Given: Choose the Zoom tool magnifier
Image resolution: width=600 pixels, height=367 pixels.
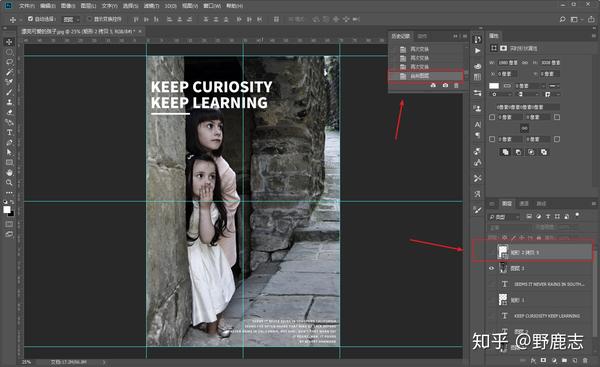Looking at the screenshot, I should pyautogui.click(x=9, y=183).
